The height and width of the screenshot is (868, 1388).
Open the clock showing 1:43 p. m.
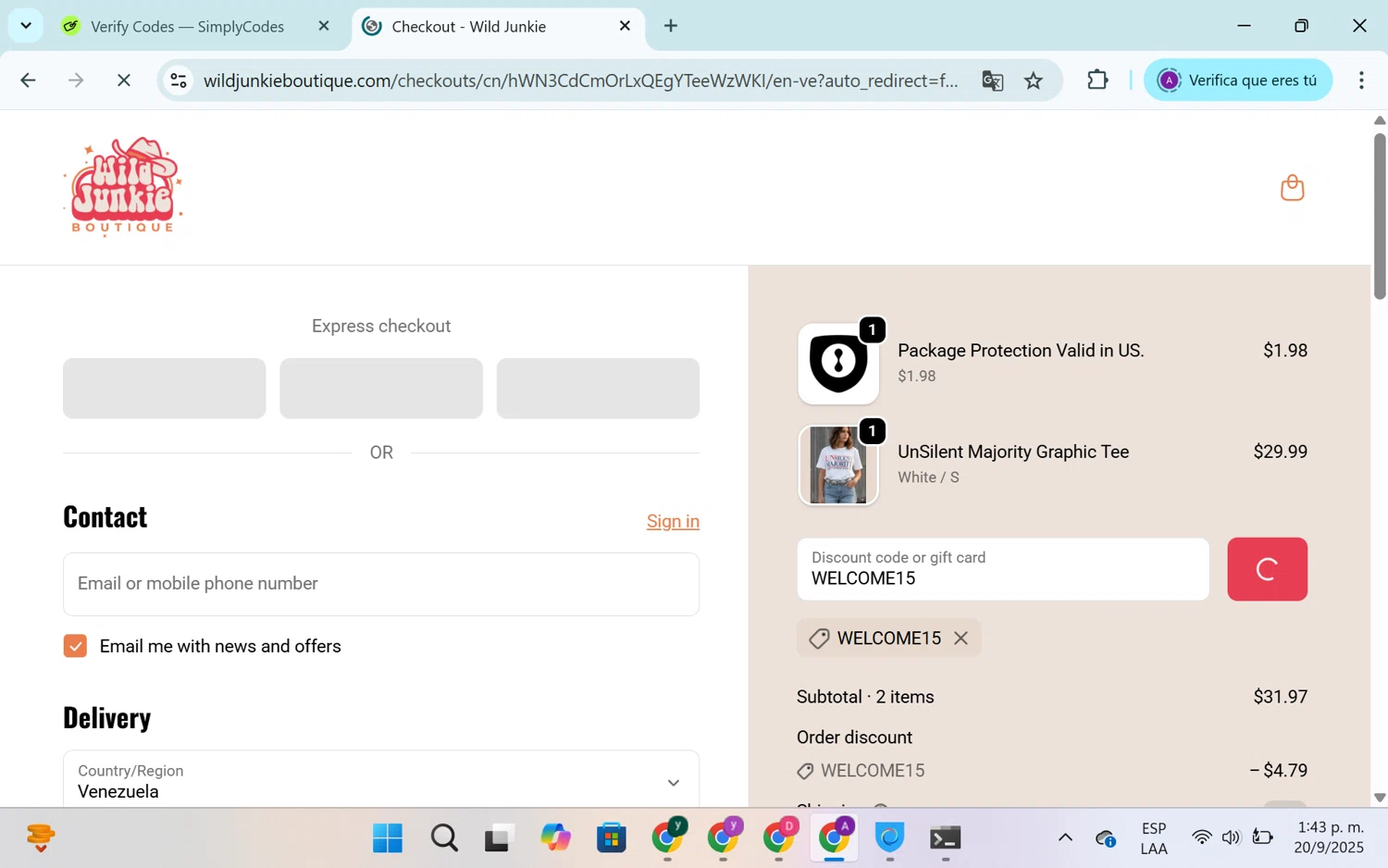(1330, 837)
